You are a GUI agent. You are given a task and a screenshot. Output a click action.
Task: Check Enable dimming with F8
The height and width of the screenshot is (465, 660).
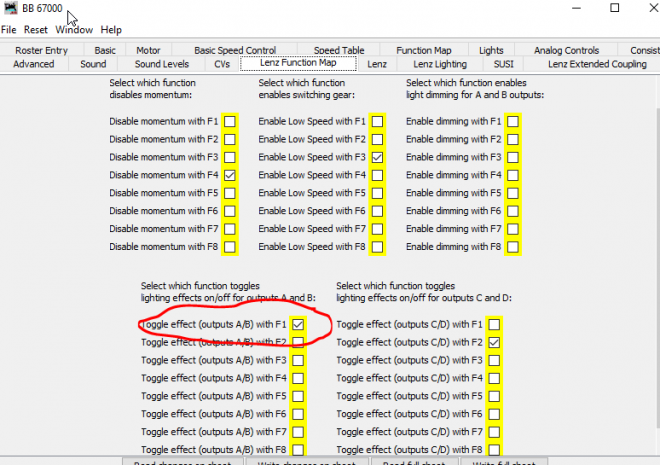click(x=513, y=247)
